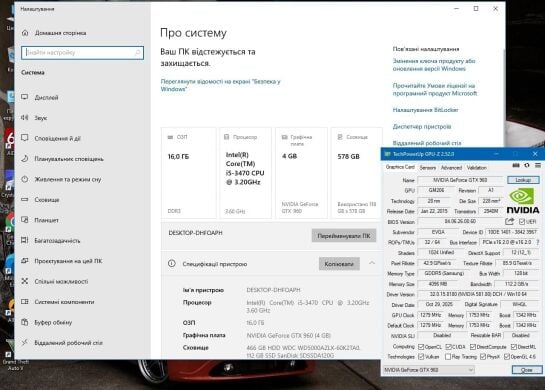Switch to the Advanced tab in GPU-Z
Screen dimensions: 545x390
(451, 168)
